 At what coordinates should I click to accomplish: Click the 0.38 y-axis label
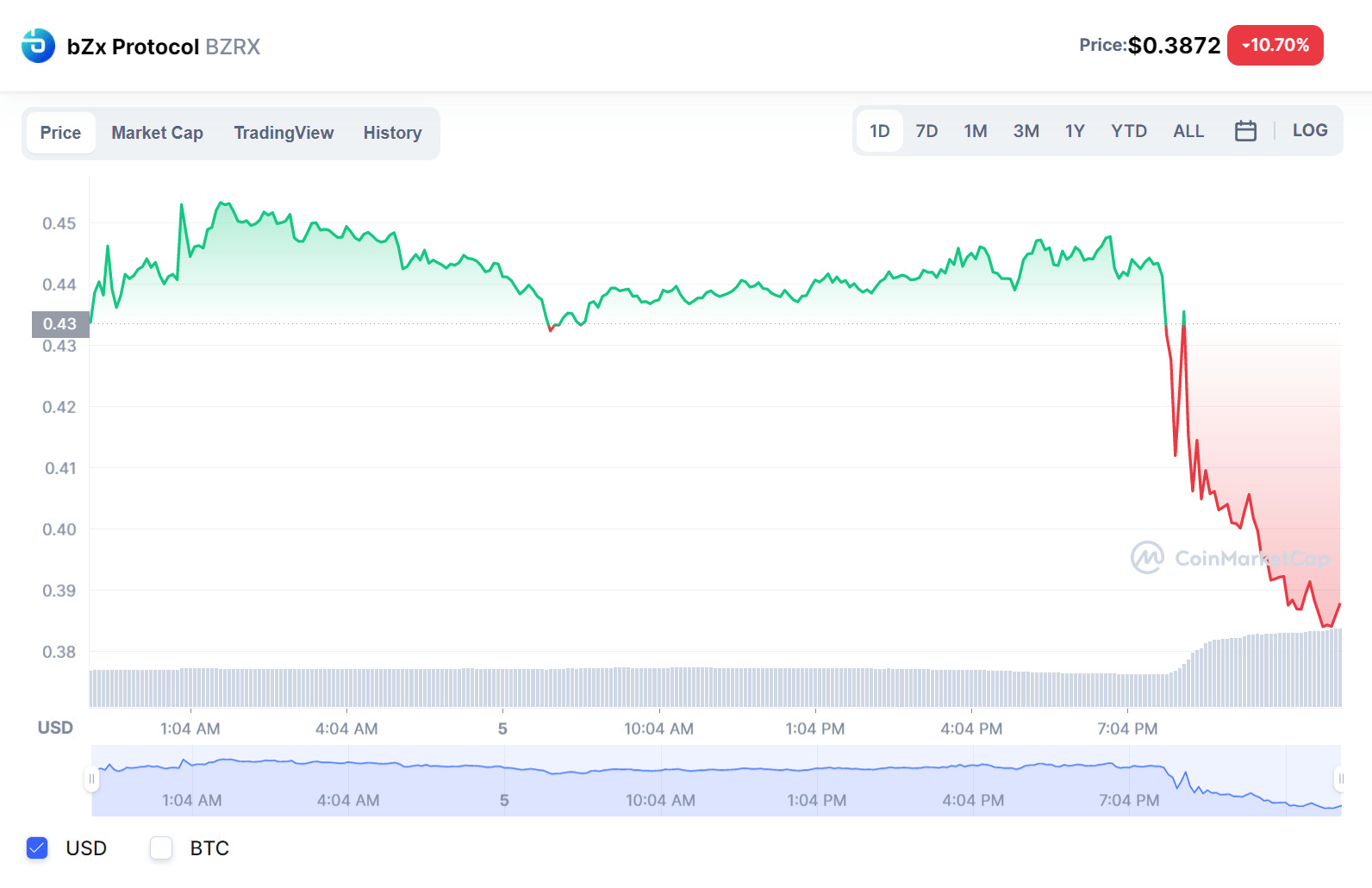point(59,652)
